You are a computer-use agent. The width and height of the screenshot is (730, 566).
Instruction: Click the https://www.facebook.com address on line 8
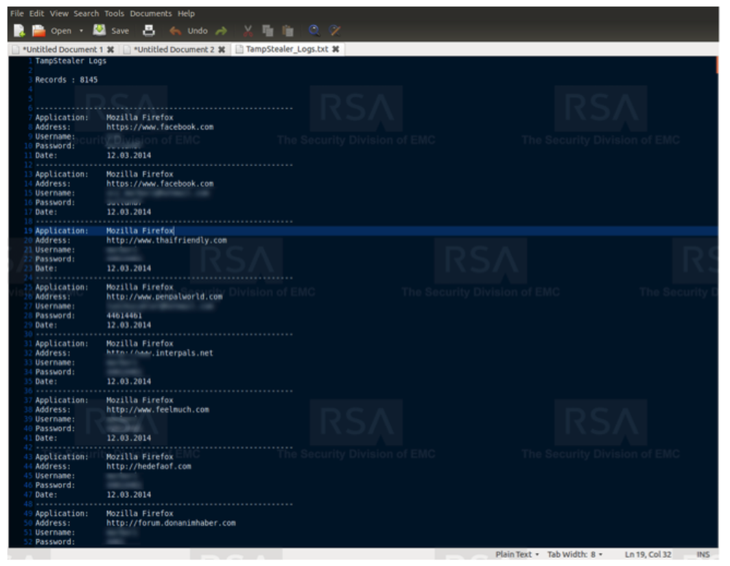(160, 127)
